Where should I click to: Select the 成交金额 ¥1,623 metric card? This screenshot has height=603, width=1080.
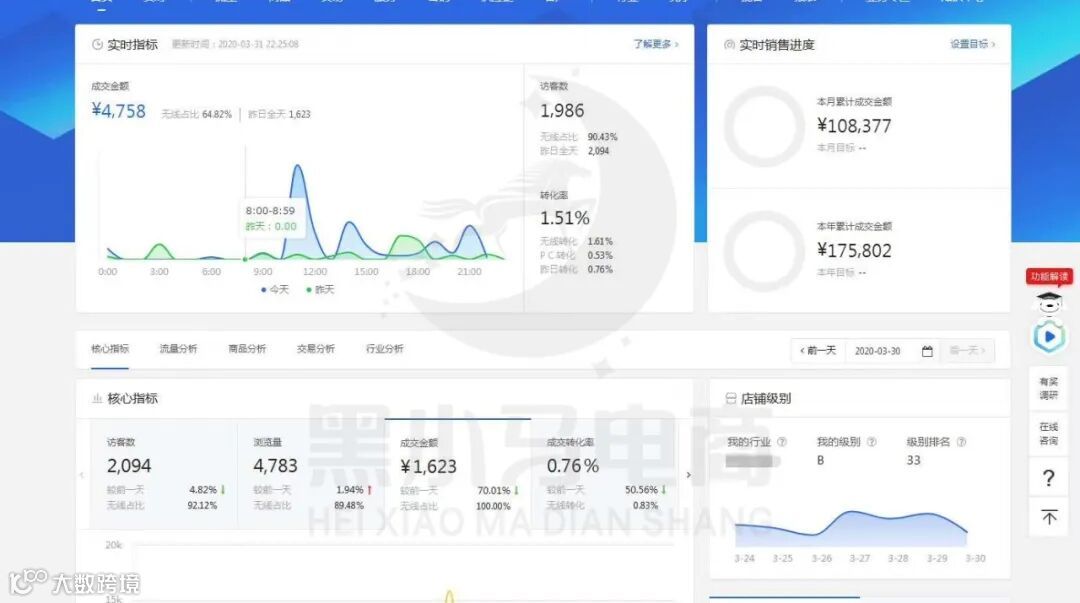point(457,474)
